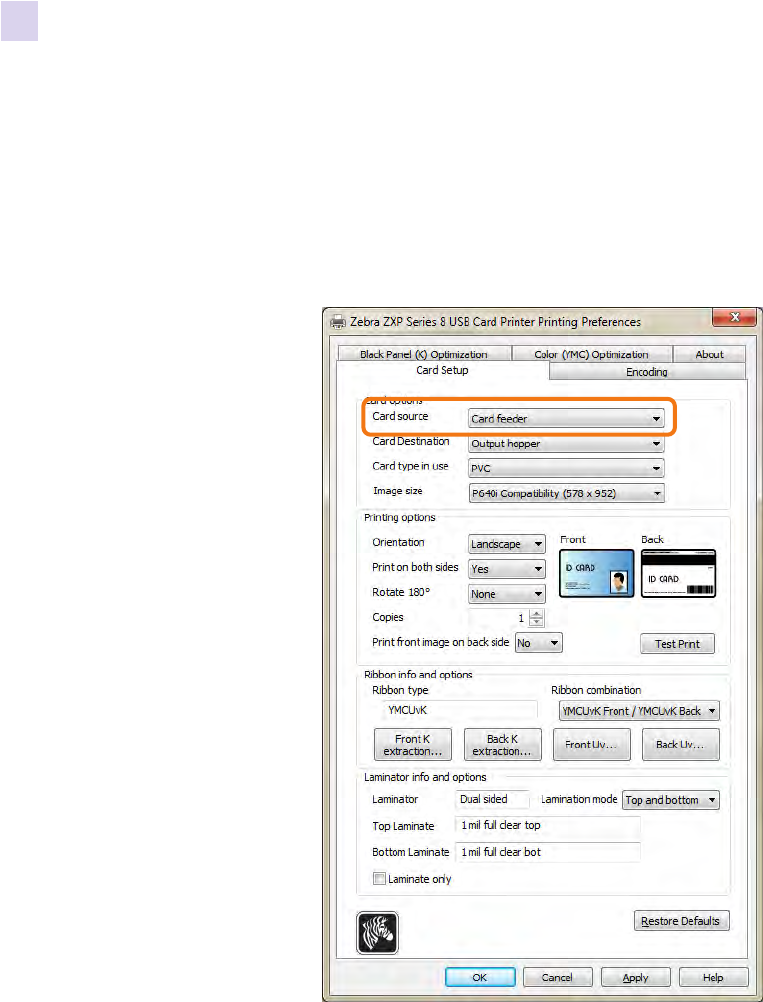Screen dimensions: 763x1002
Task: Click the Cancel button
Action: pyautogui.click(x=557, y=977)
